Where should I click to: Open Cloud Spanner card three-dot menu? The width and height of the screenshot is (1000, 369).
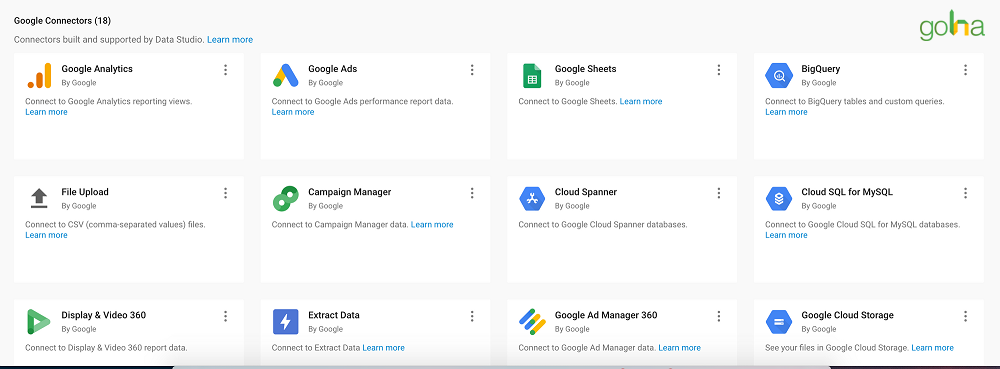point(719,193)
